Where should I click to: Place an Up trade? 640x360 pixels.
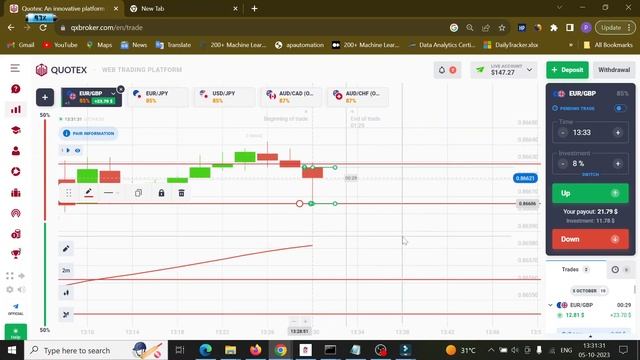coord(590,193)
